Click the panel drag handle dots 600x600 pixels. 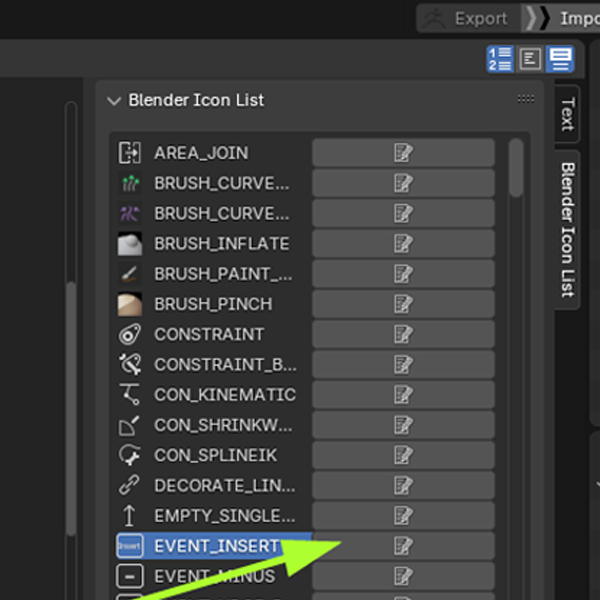[526, 99]
